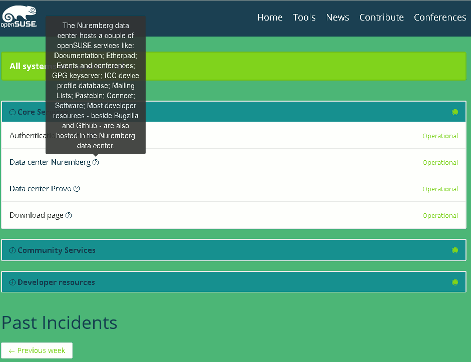Image resolution: width=471 pixels, height=362 pixels.
Task: Click the green status dot in Developer resources header
Action: (x=455, y=282)
